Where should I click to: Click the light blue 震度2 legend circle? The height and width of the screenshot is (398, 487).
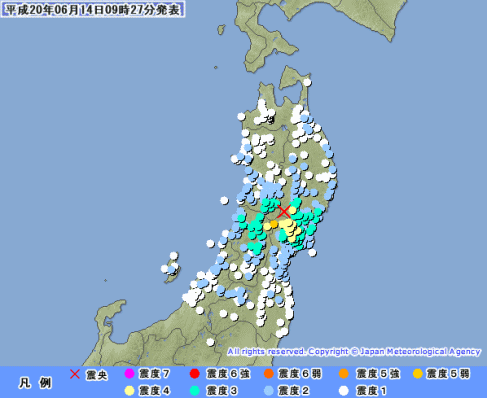269,391
